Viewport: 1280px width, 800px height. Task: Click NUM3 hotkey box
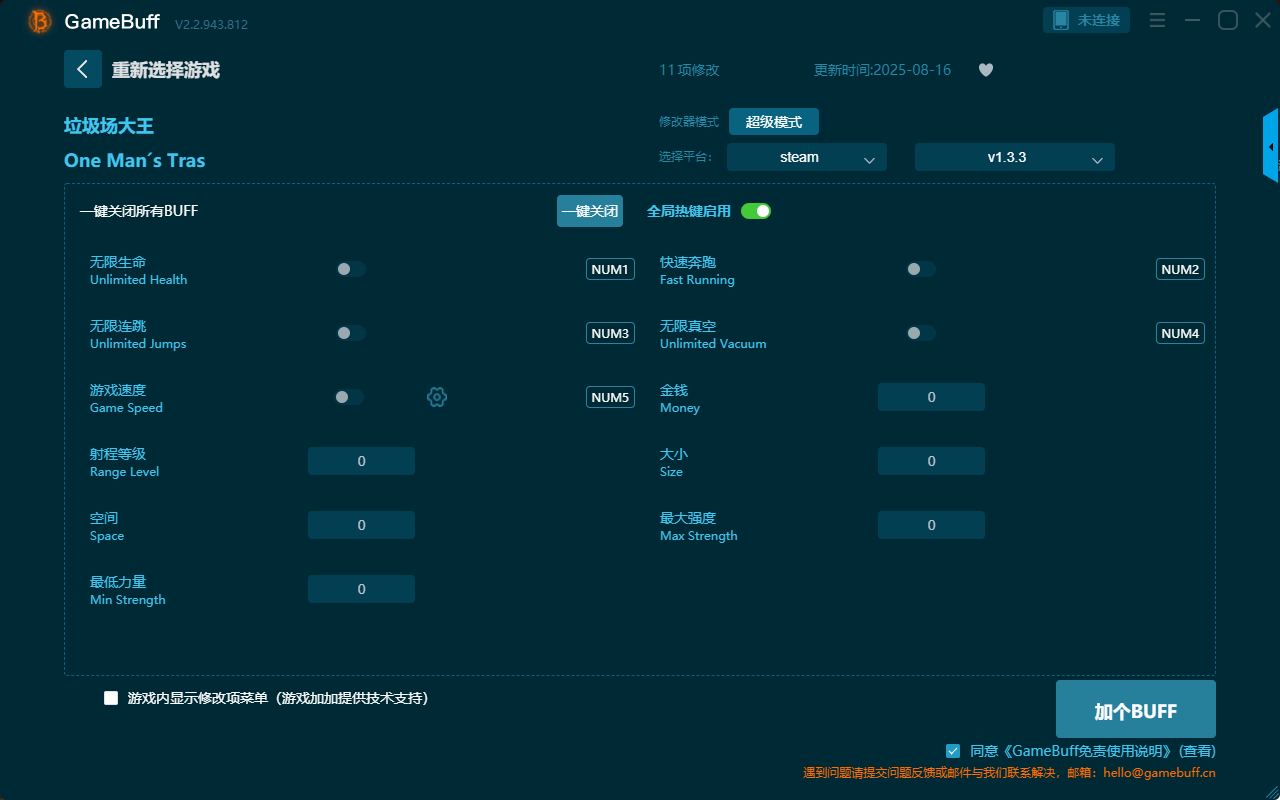coord(610,333)
